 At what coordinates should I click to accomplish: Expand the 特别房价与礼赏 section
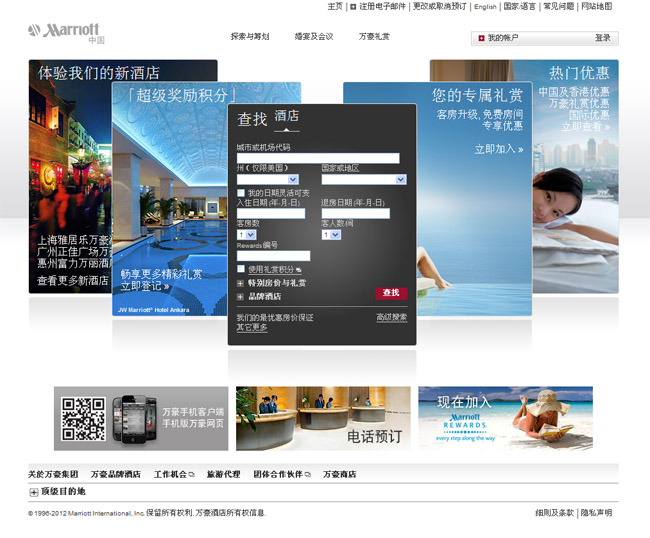pos(241,283)
